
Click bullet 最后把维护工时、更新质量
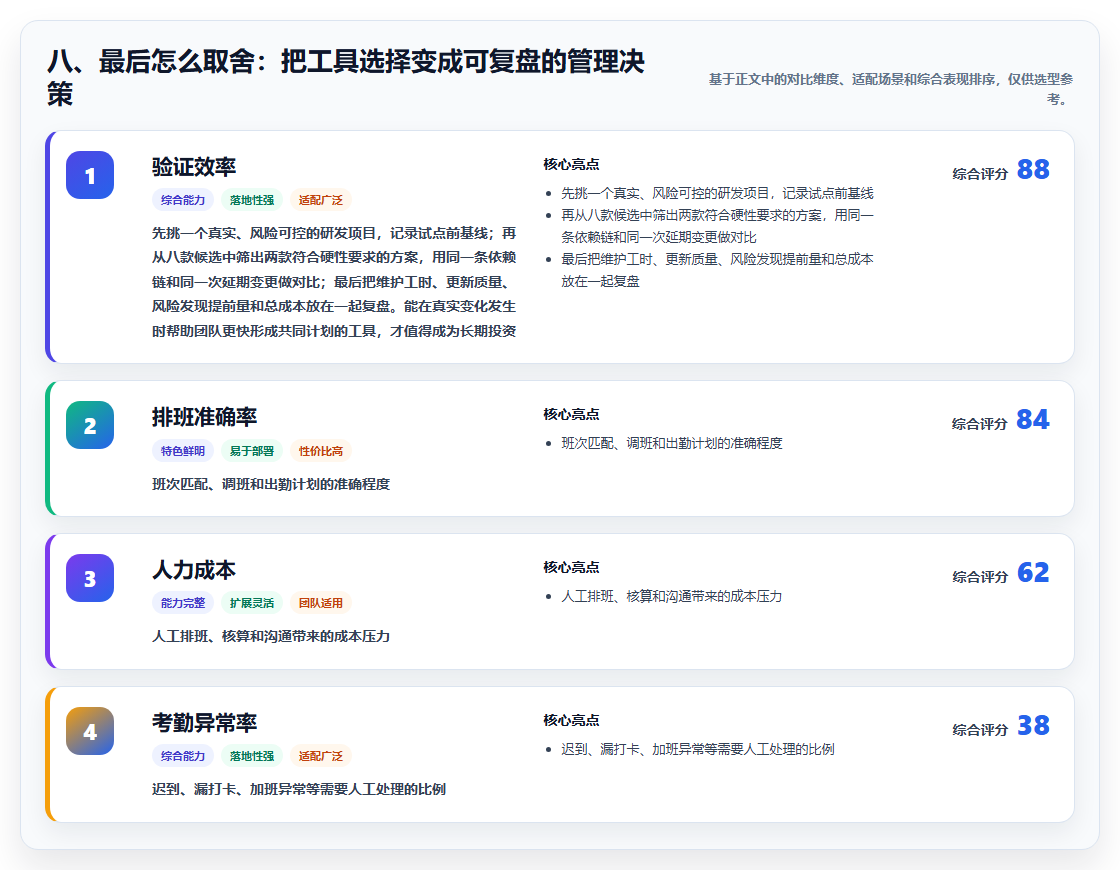tap(717, 270)
